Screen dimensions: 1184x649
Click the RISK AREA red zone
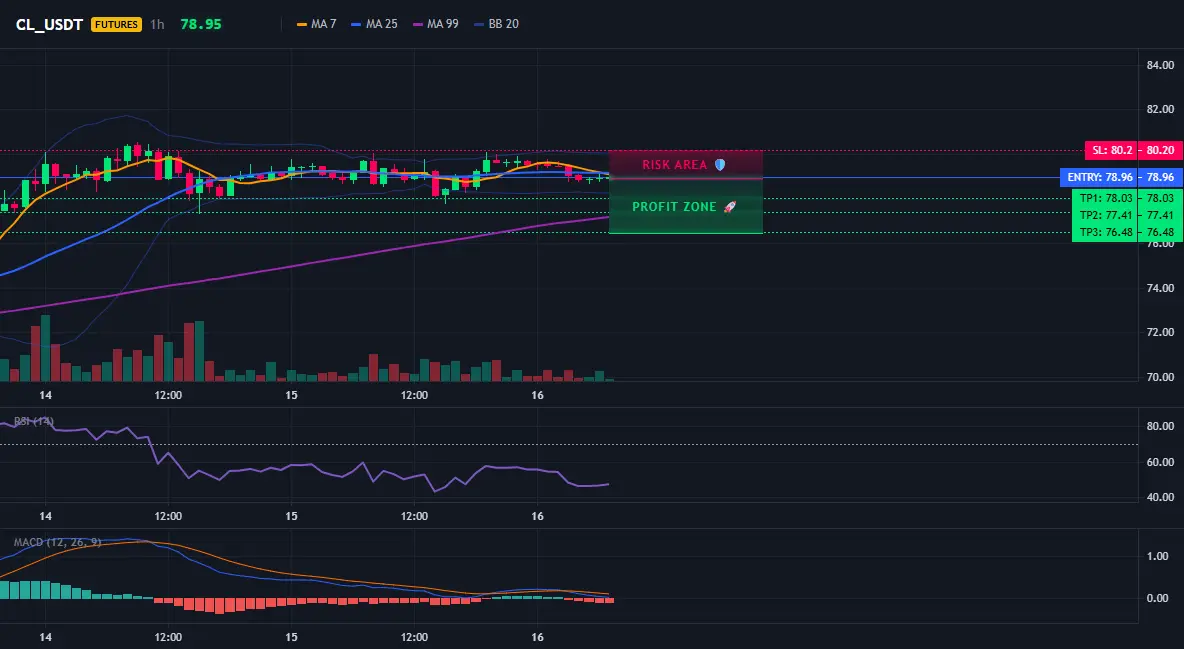686,164
